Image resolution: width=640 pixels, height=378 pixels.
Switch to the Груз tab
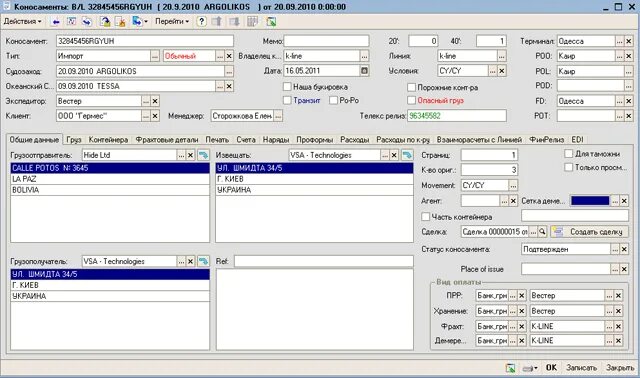point(74,140)
